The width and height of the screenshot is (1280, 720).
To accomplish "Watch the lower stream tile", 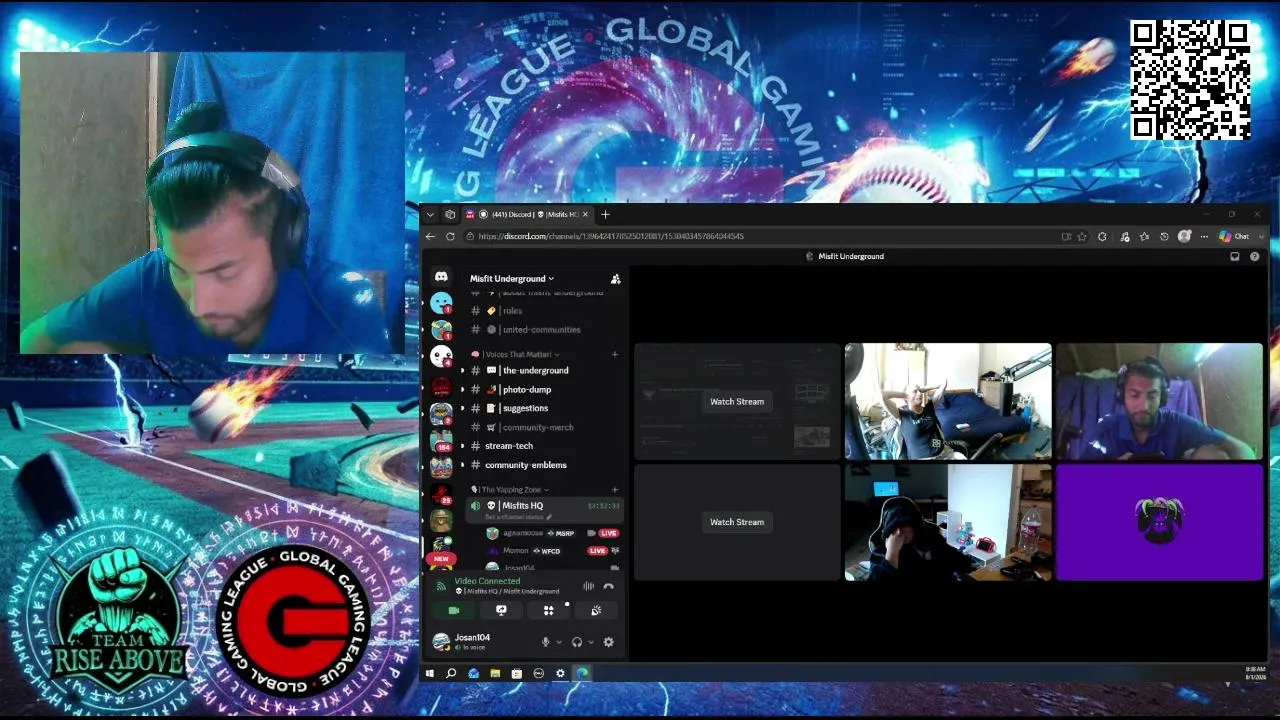I will pyautogui.click(x=737, y=522).
